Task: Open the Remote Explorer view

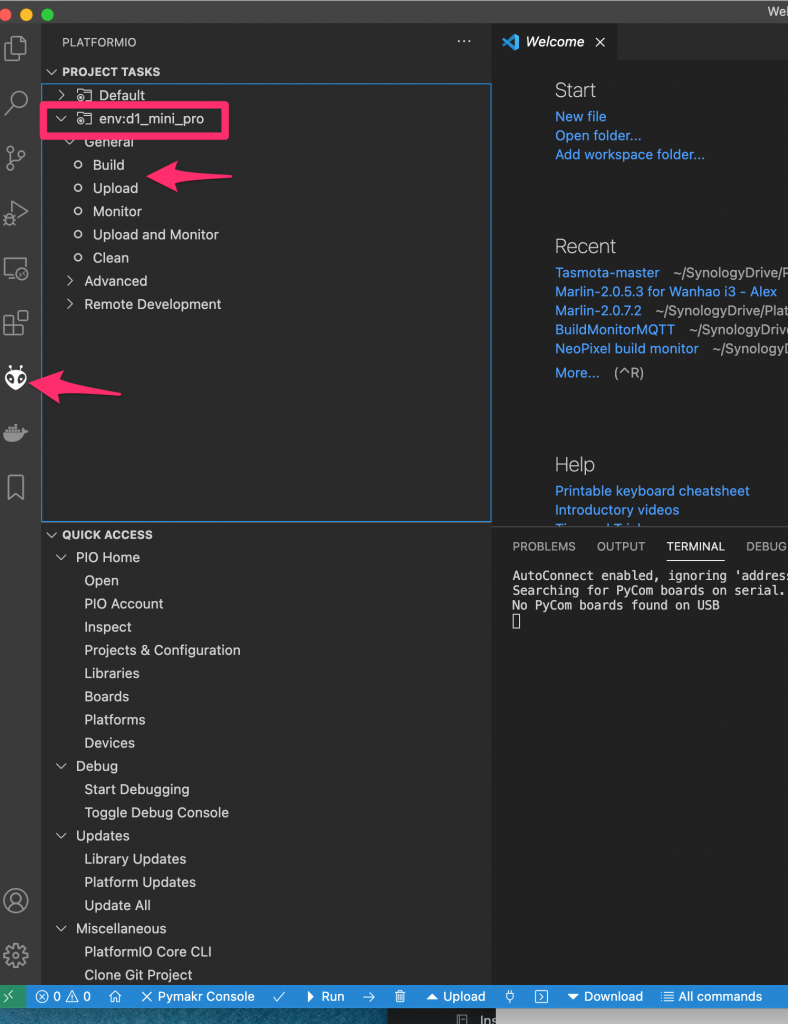Action: pyautogui.click(x=16, y=268)
